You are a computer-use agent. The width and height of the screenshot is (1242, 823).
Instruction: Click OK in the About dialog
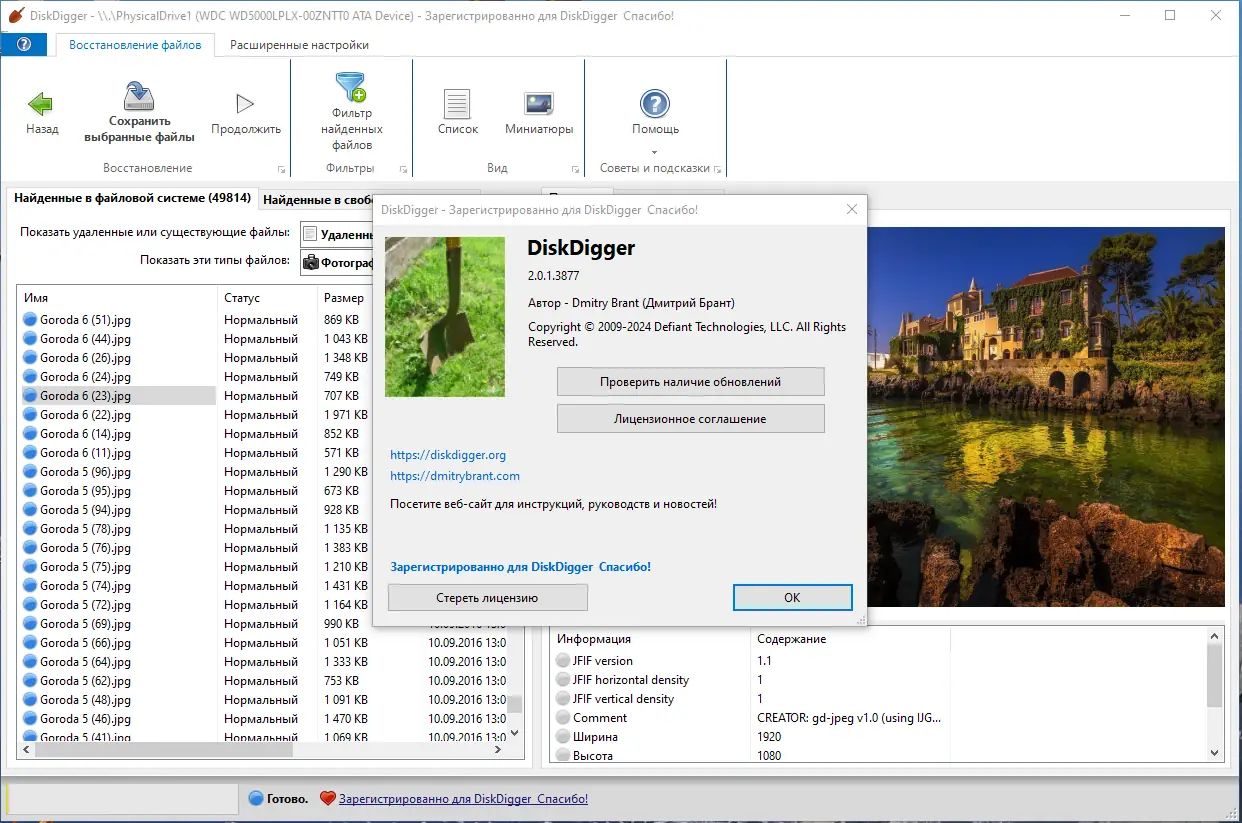point(792,598)
